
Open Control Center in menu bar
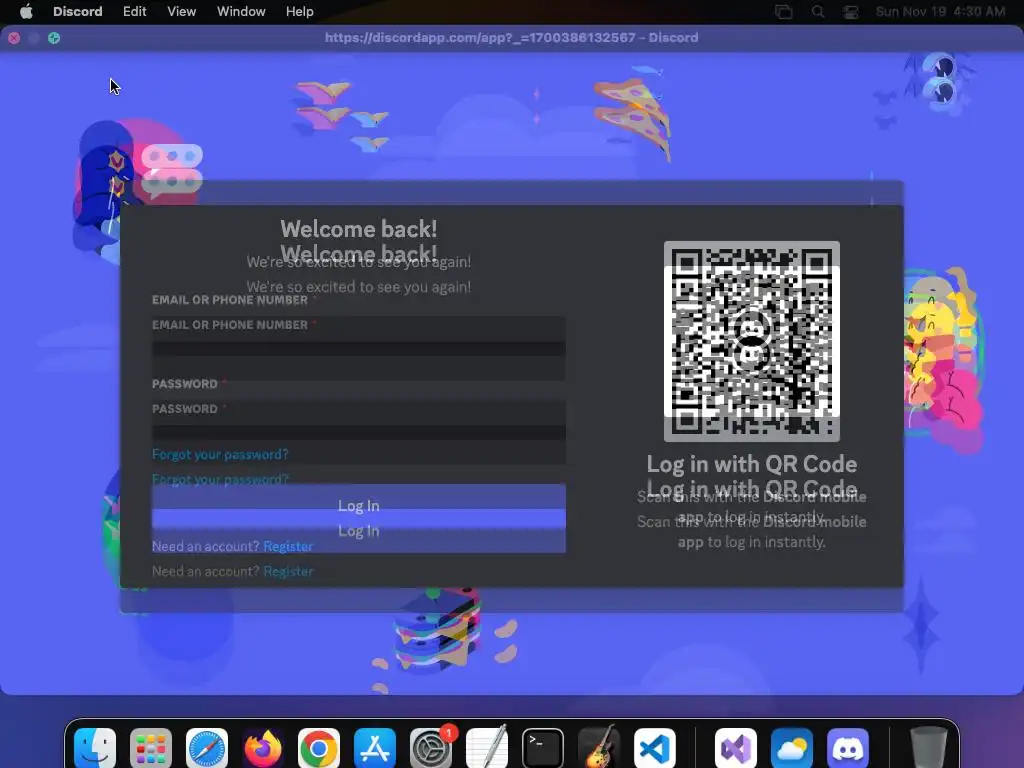tap(850, 12)
